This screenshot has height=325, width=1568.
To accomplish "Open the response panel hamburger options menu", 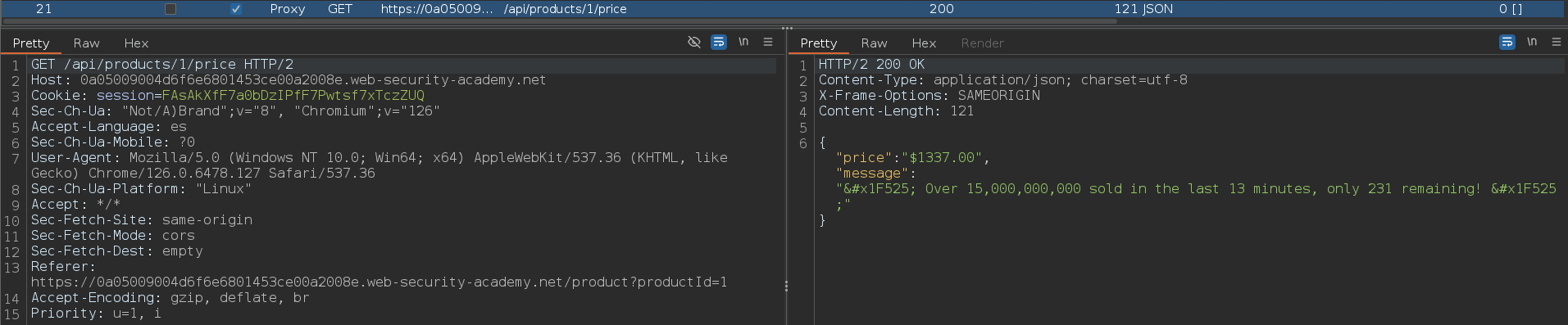I will (x=1557, y=42).
